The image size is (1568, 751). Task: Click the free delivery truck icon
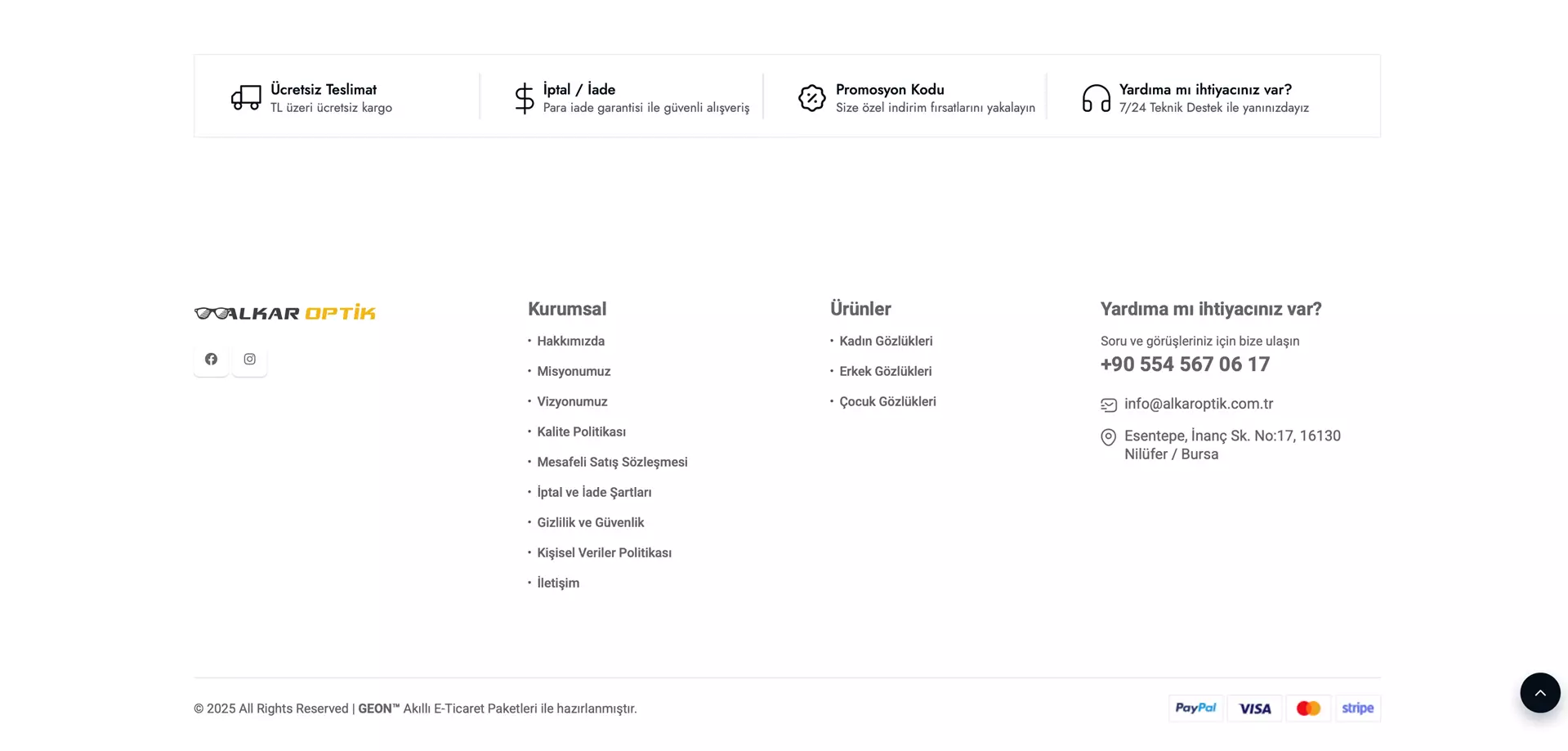(x=246, y=97)
